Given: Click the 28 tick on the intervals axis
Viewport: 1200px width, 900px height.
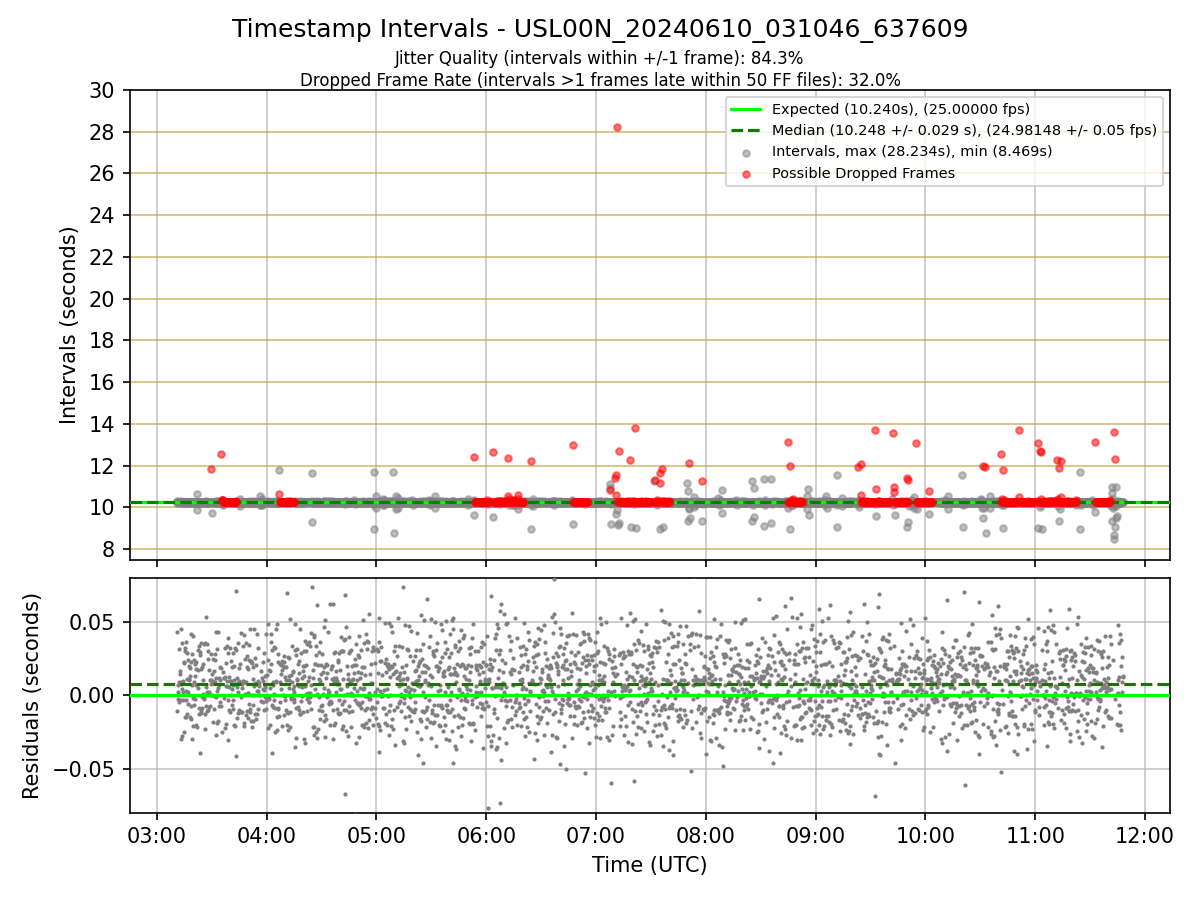Looking at the screenshot, I should [102, 132].
